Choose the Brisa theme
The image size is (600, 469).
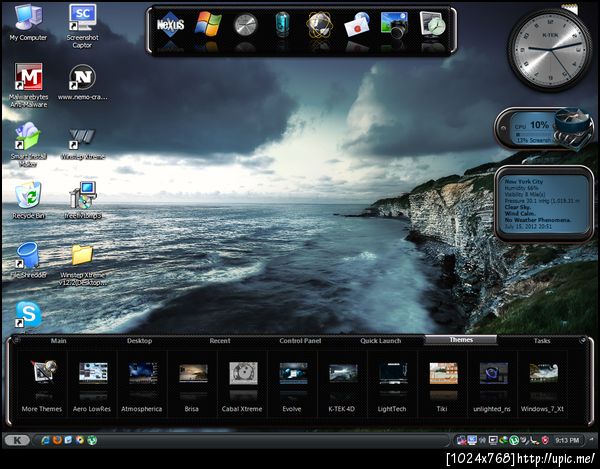click(192, 386)
